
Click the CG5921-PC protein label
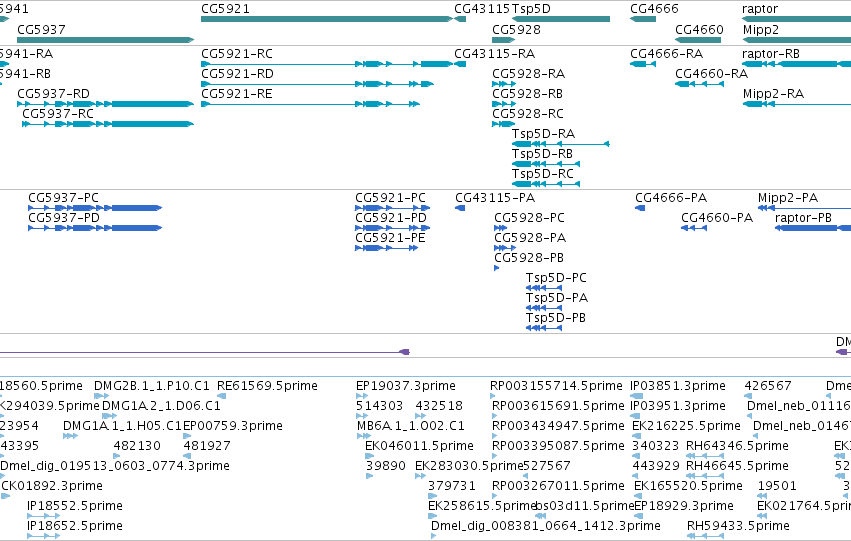[x=391, y=198]
